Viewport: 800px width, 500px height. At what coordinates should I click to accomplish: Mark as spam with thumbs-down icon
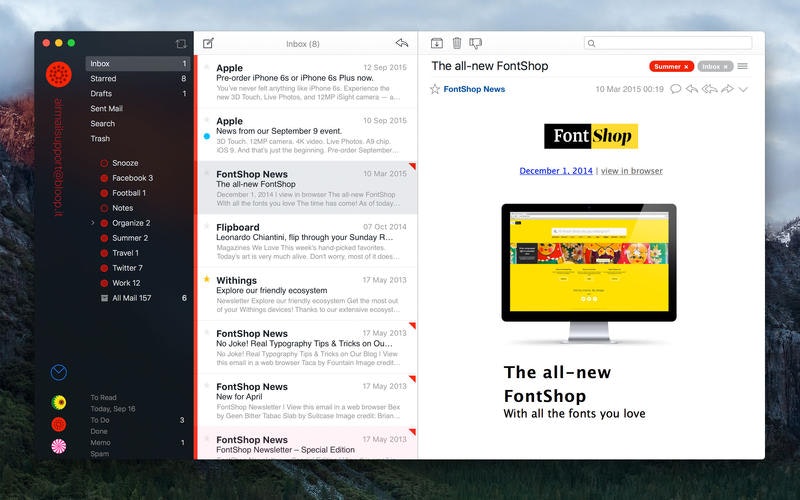tap(476, 43)
